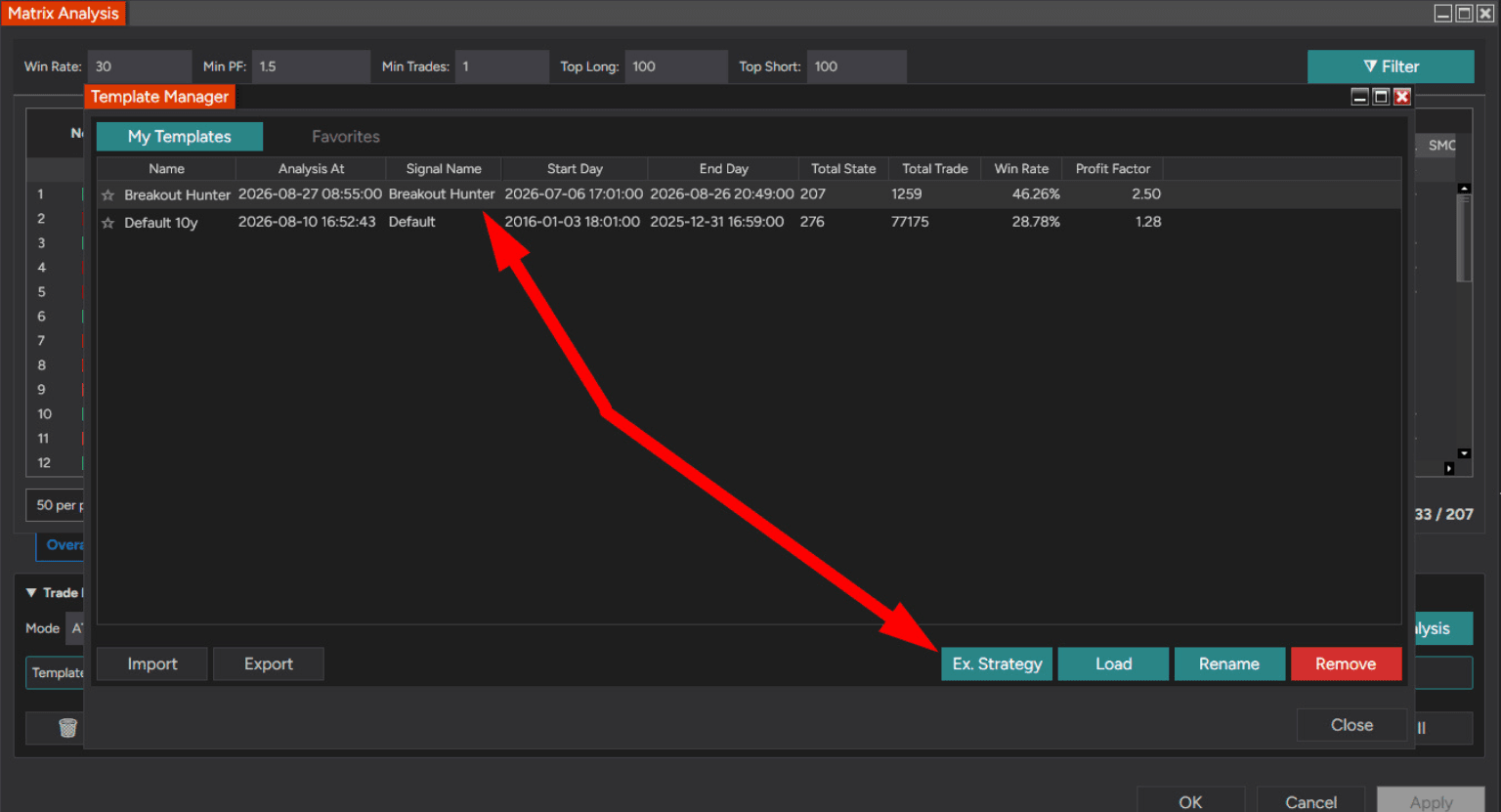Sort by the Total State column header

click(x=843, y=169)
